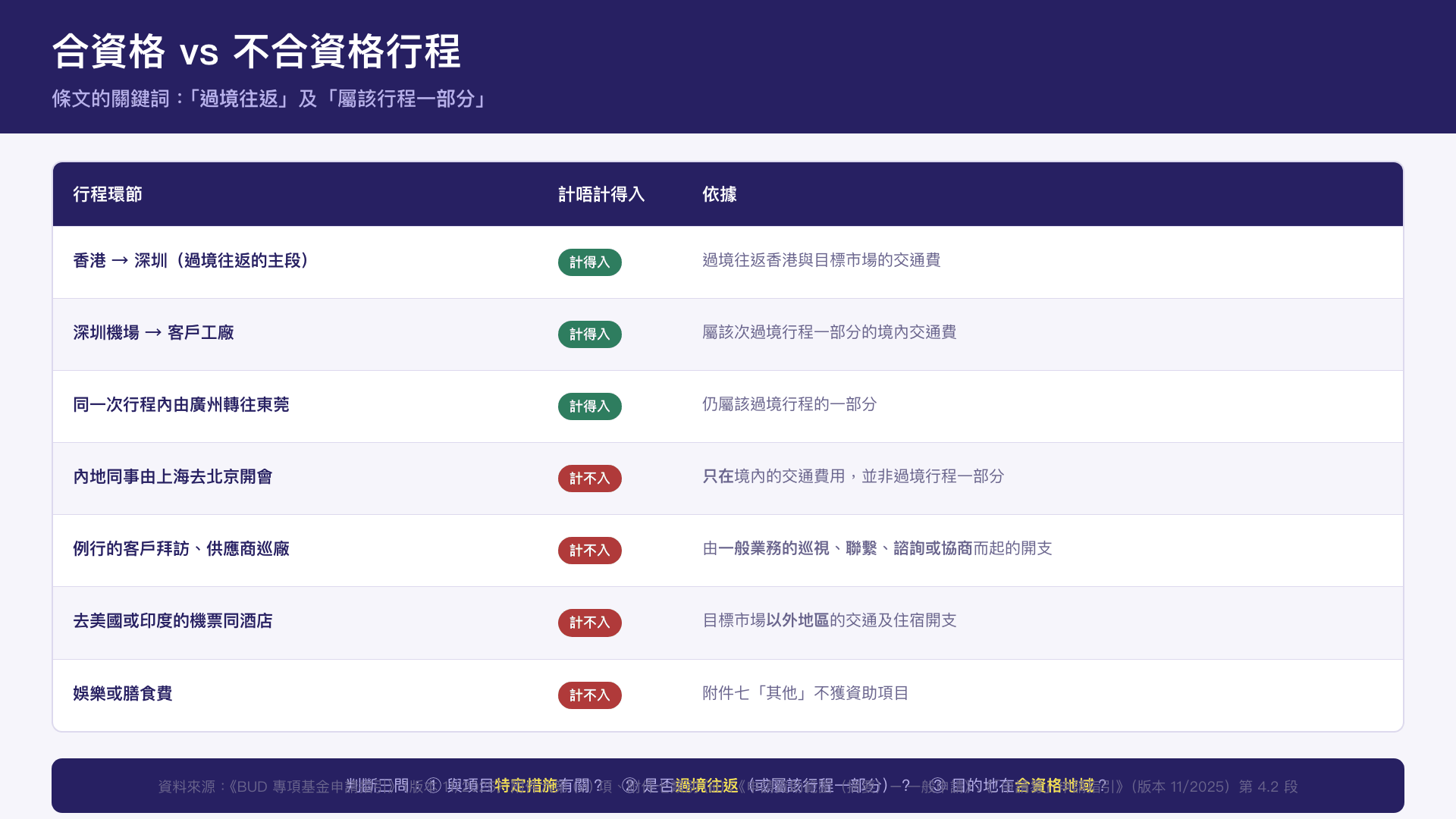The height and width of the screenshot is (819, 1456).
Task: Click the row 深圳機場 → 客戶工廠
Action: click(x=728, y=334)
